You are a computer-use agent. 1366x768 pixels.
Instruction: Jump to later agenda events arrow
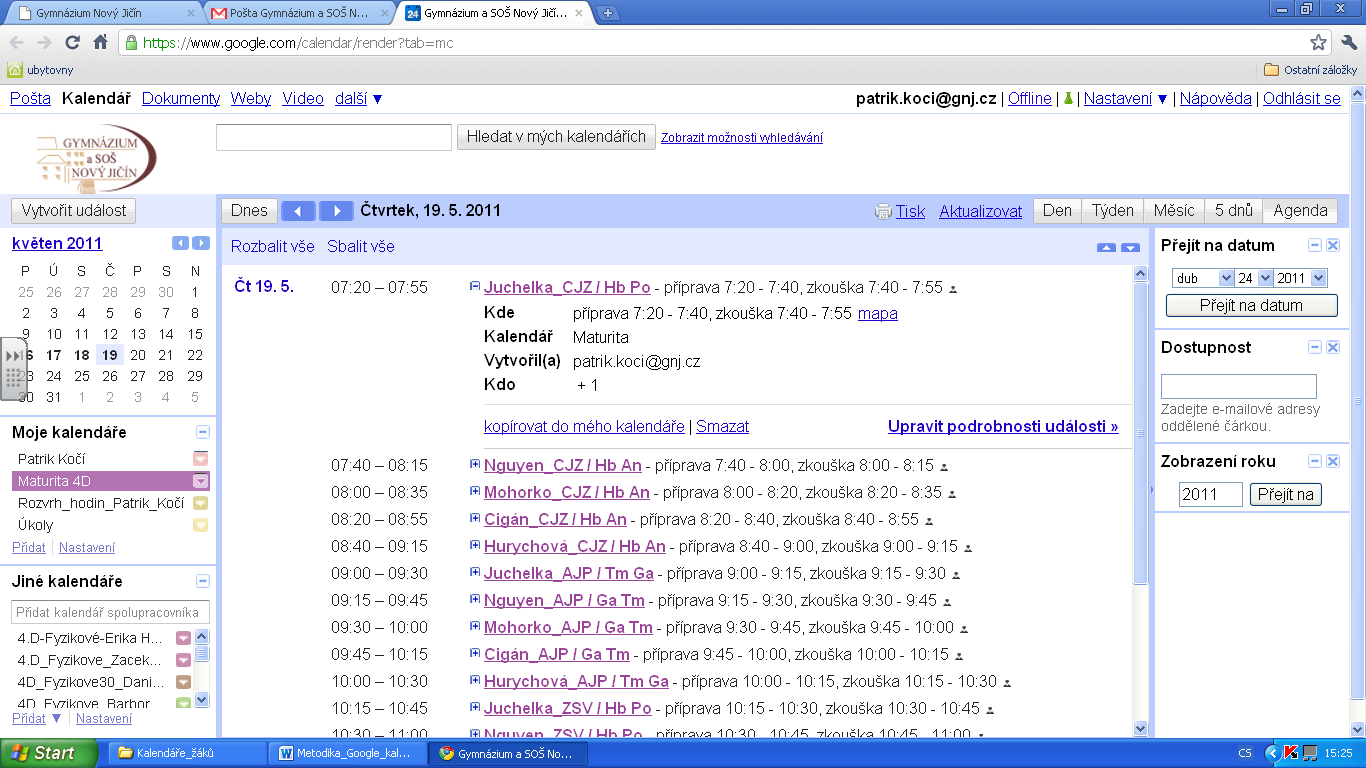tap(1130, 247)
